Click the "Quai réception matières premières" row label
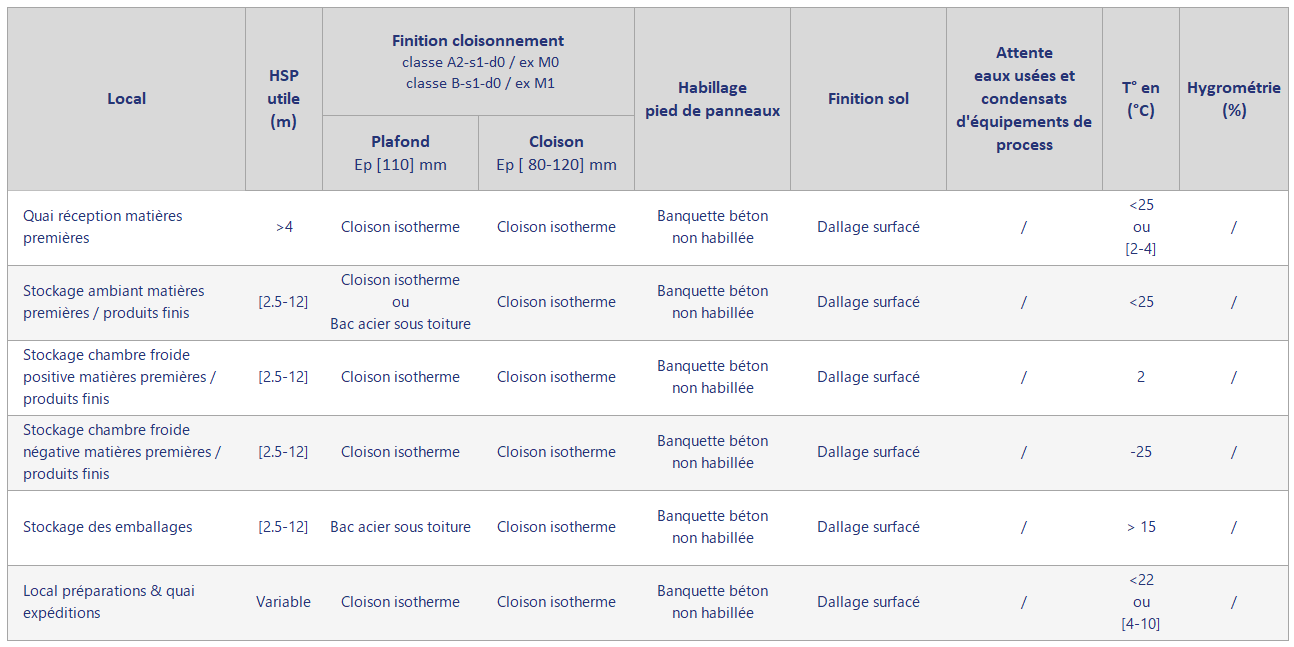The image size is (1294, 647). [x=103, y=227]
